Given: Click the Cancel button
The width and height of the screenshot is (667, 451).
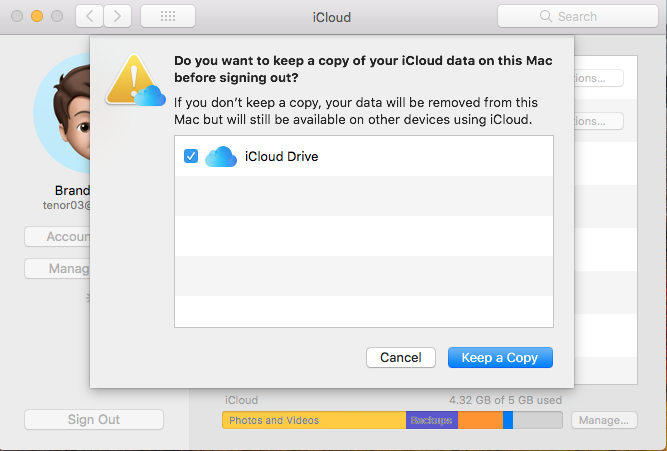Looking at the screenshot, I should 401,357.
